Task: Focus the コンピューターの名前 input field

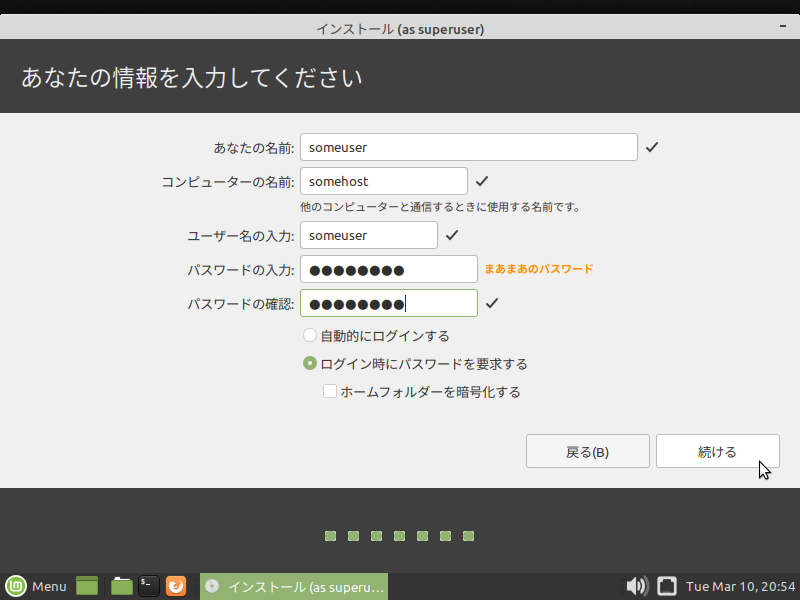Action: tap(384, 181)
